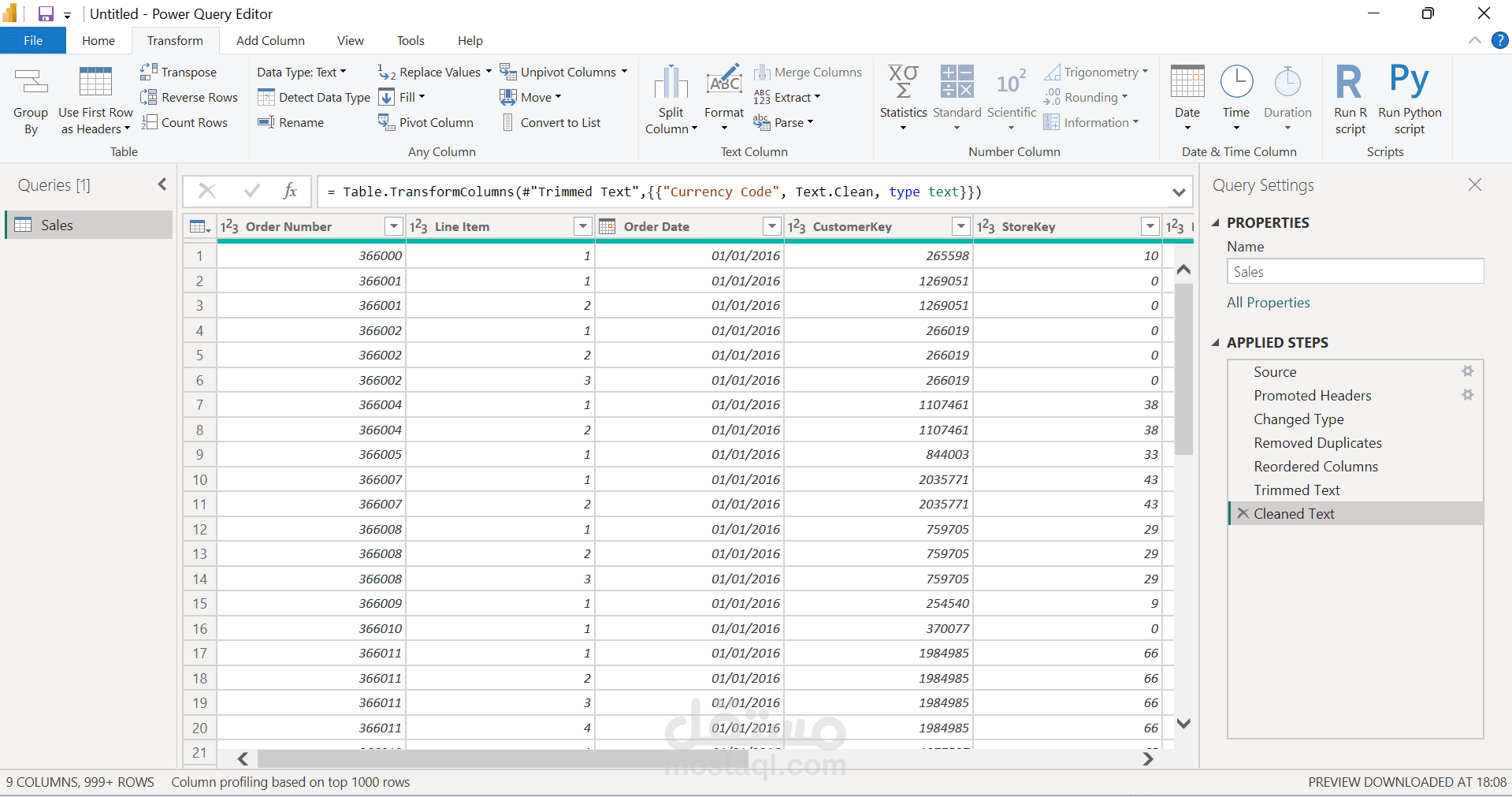Select the Reordered Columns applied step
This screenshot has width=1512, height=797.
pos(1355,467)
